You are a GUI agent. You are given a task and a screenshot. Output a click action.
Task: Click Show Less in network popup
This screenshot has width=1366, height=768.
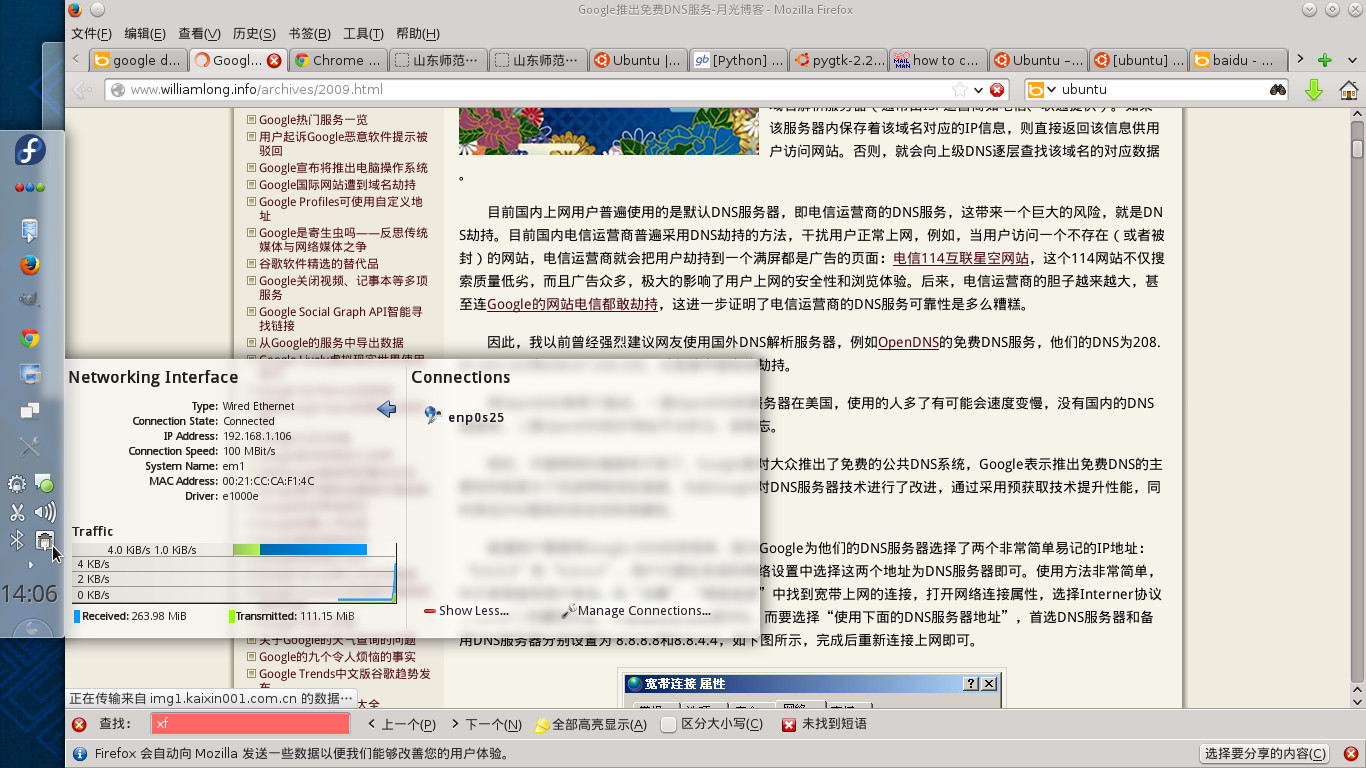467,610
